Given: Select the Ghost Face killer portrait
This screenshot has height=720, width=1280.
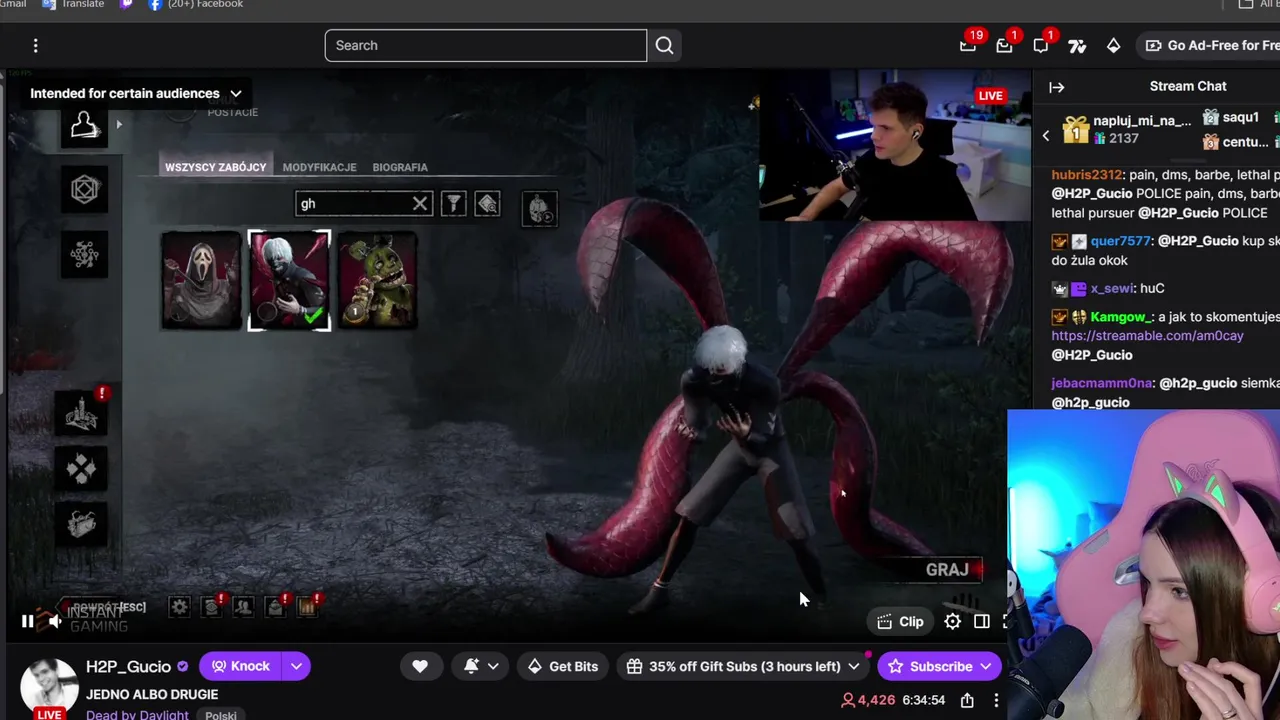Looking at the screenshot, I should point(201,280).
